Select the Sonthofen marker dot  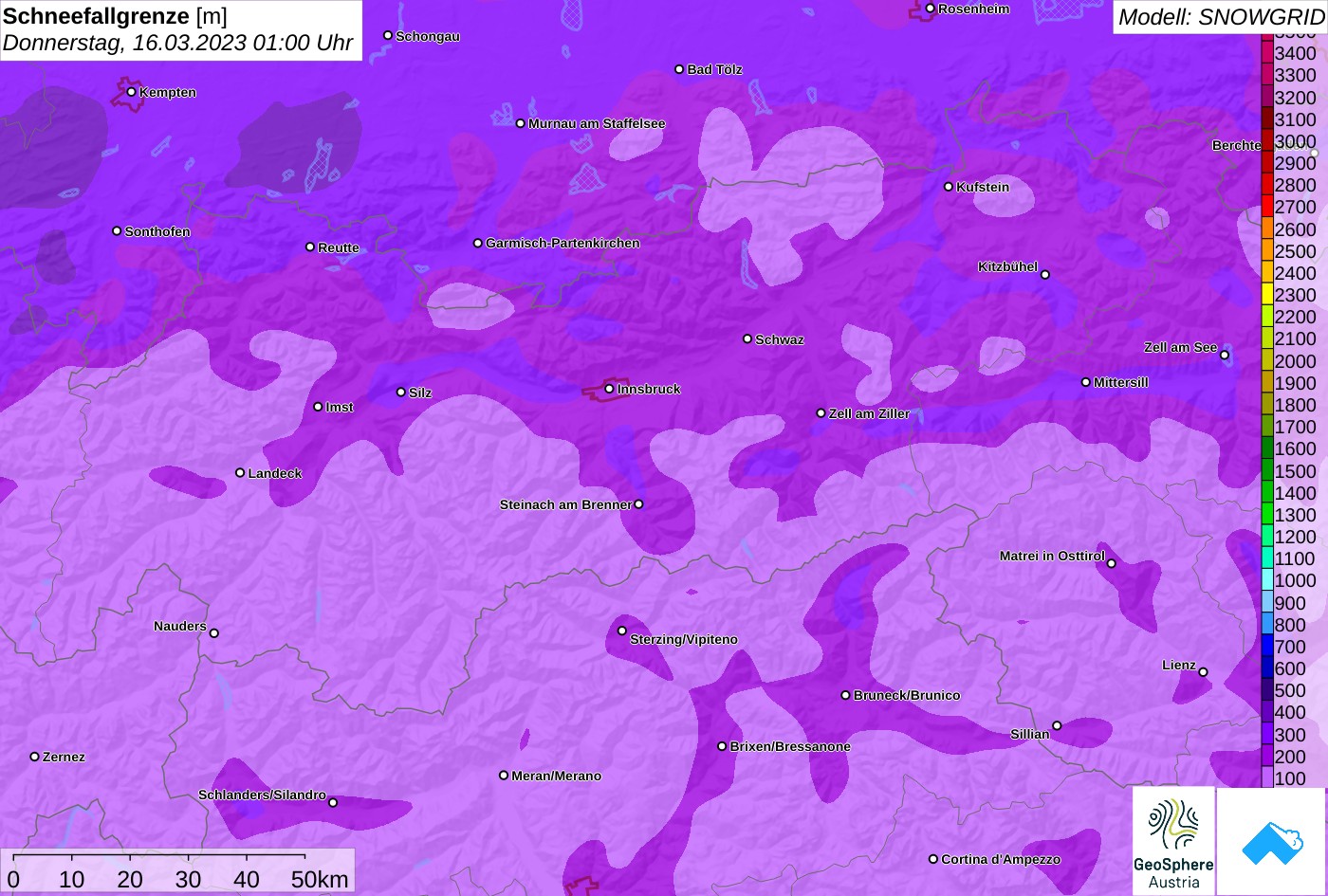(x=117, y=231)
